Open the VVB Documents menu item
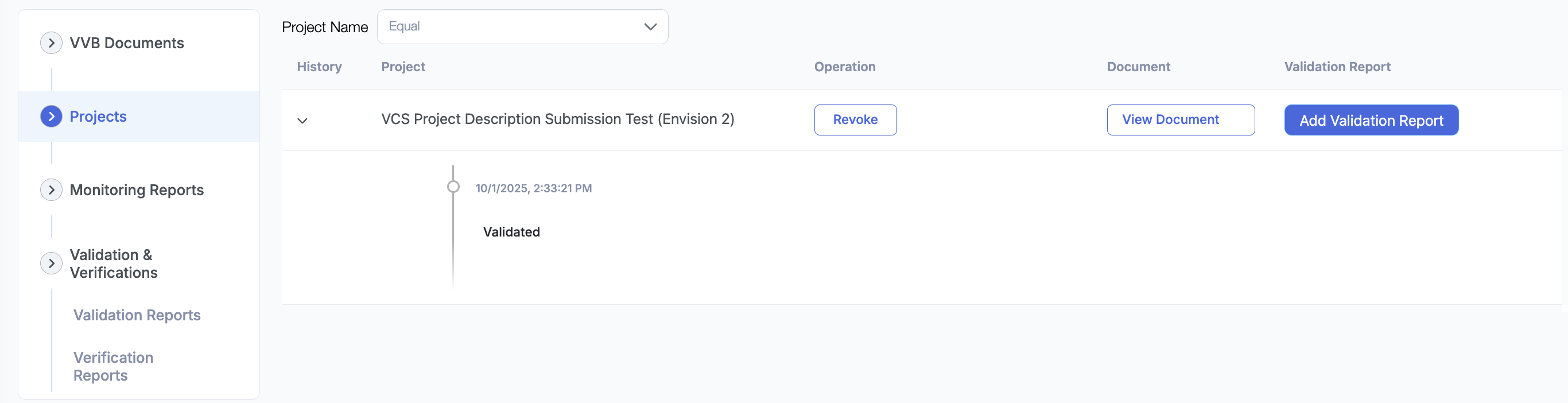 coord(127,43)
